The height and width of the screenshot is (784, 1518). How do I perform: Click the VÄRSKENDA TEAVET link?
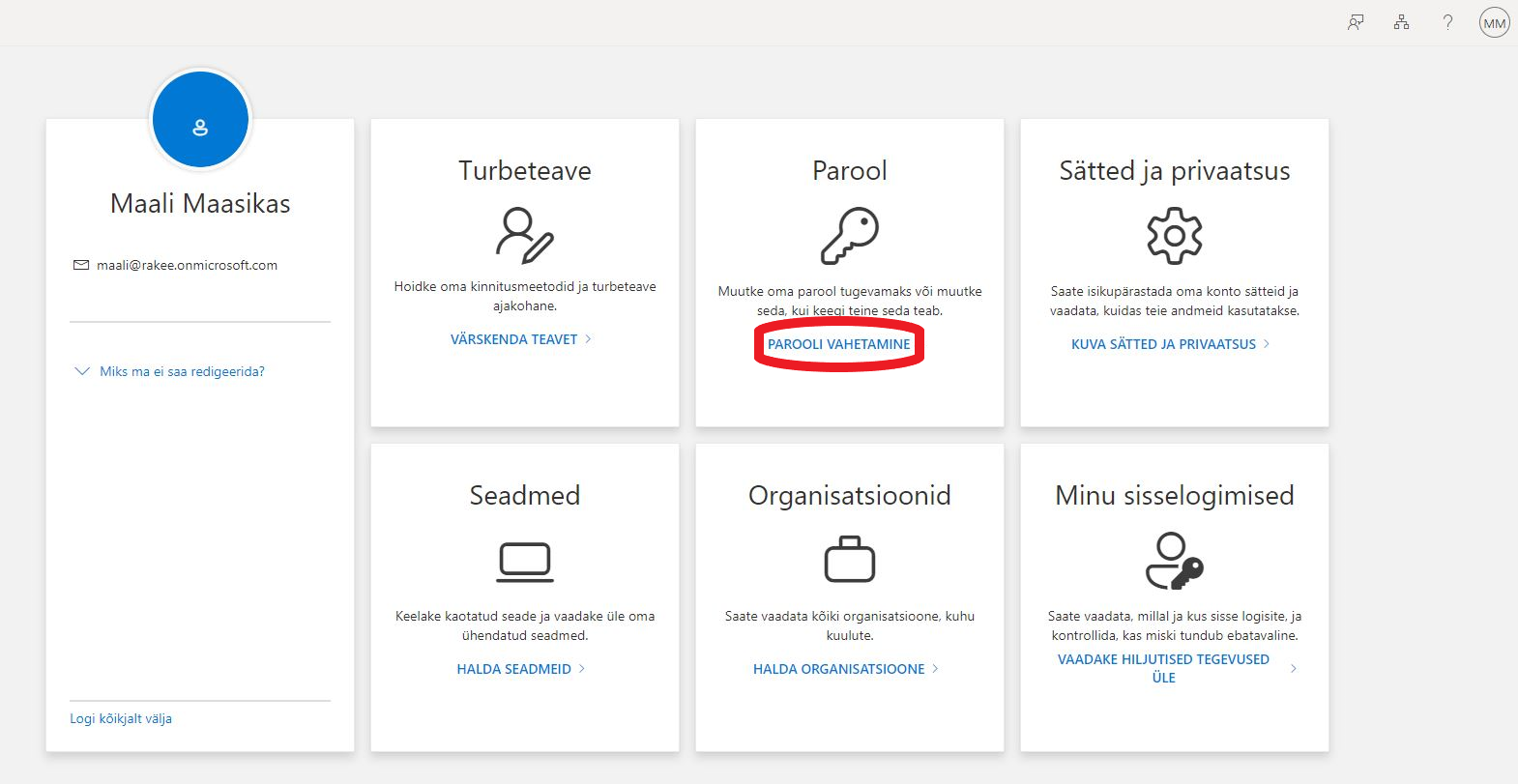[x=513, y=339]
